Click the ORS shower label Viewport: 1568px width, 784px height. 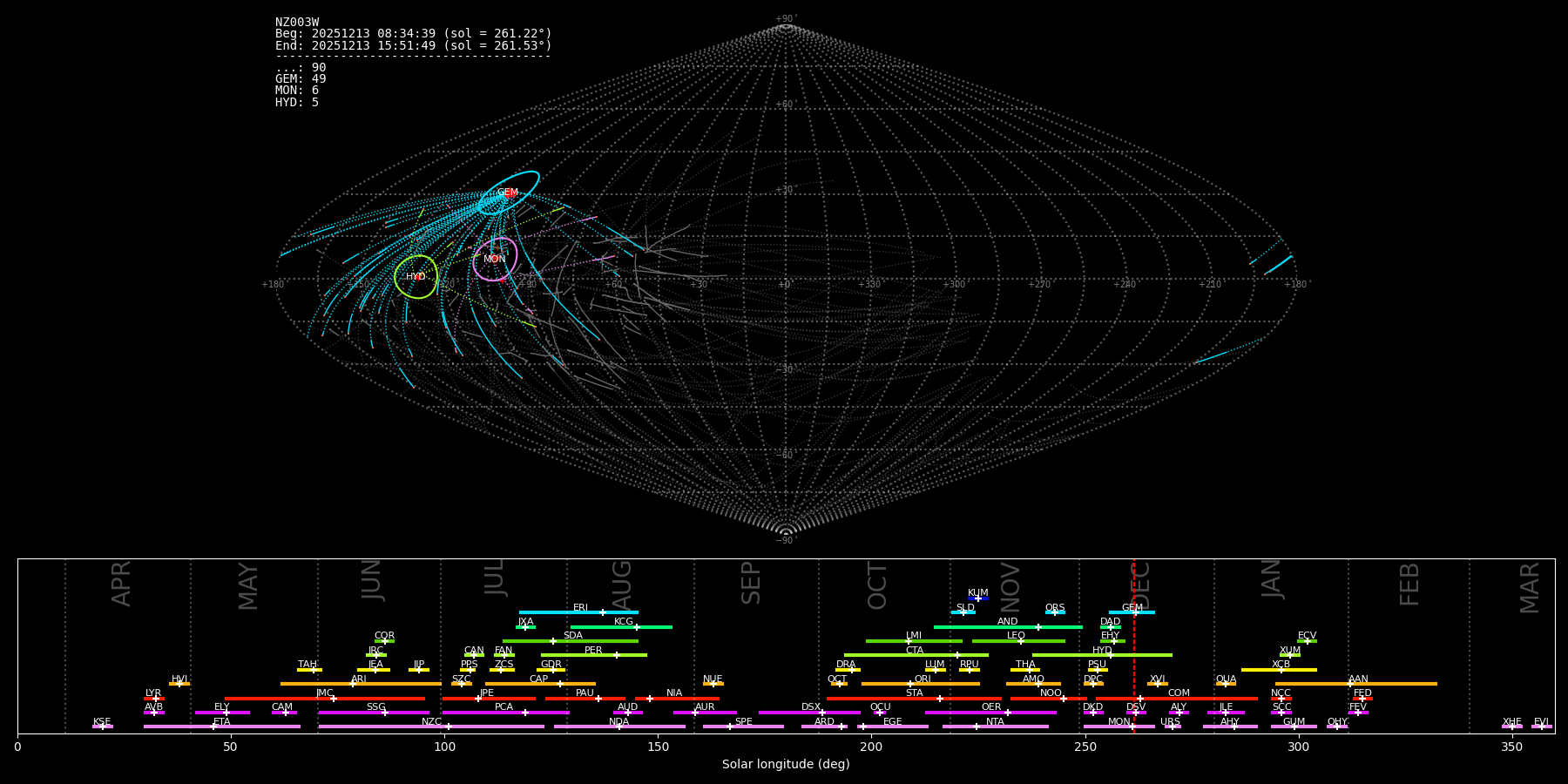1055,608
